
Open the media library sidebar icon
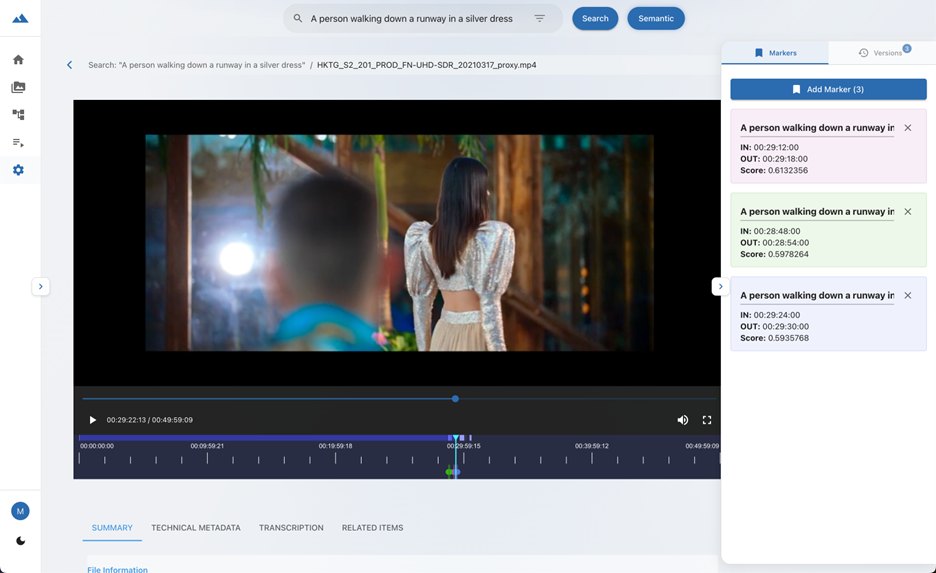tap(18, 88)
